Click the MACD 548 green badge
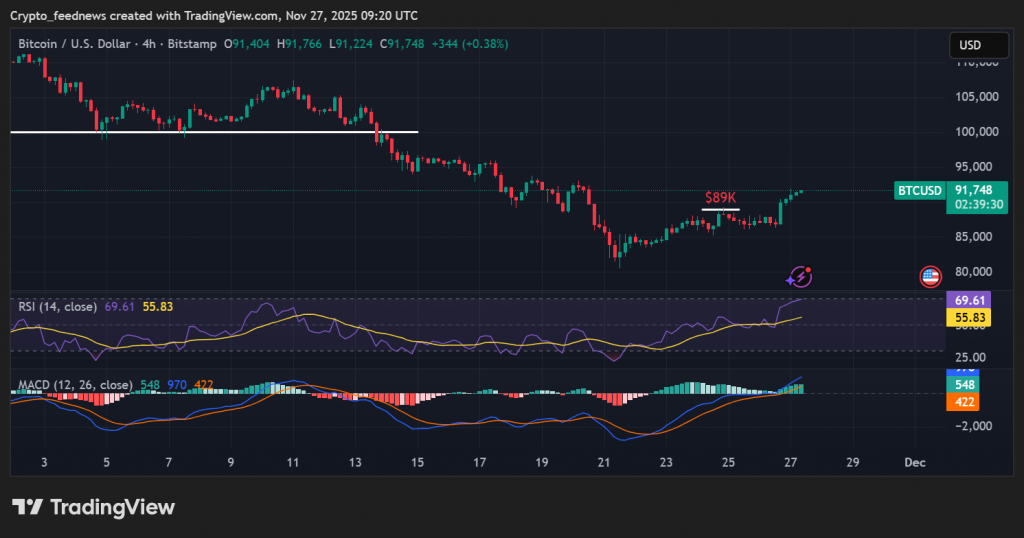The height and width of the screenshot is (538, 1024). (x=963, y=385)
